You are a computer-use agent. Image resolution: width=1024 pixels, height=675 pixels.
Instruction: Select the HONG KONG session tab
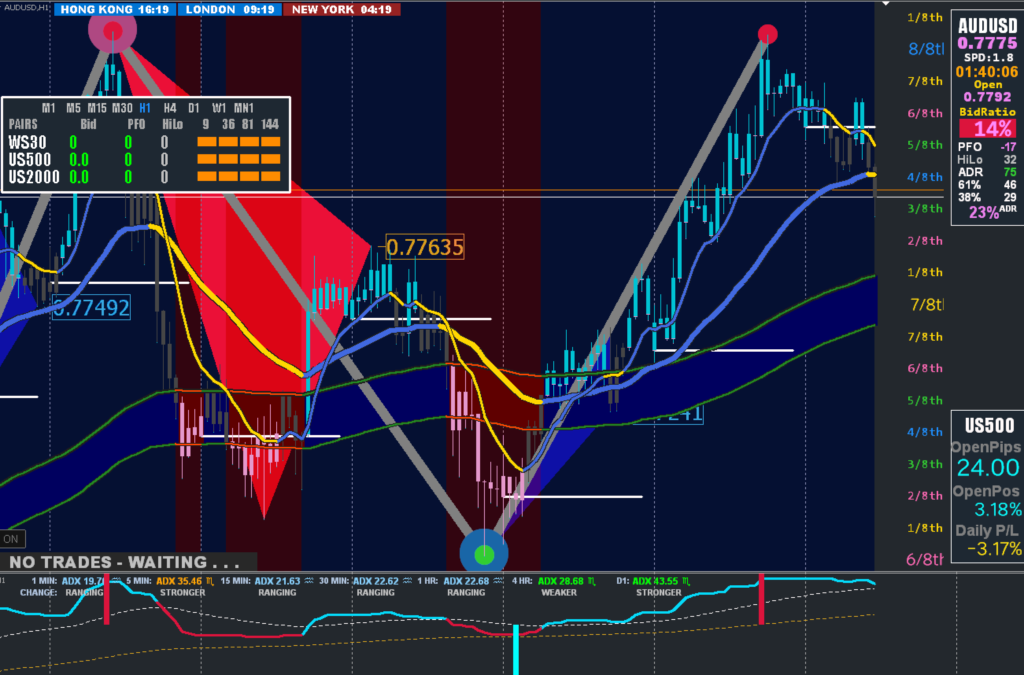tap(115, 9)
